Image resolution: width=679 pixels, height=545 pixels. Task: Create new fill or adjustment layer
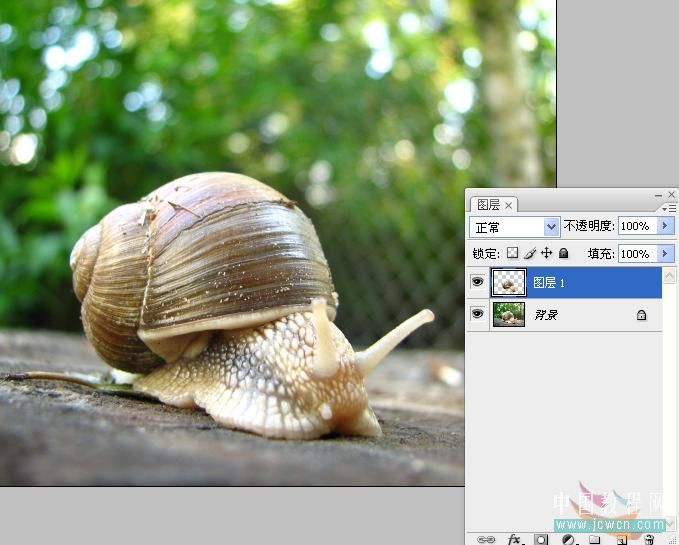[568, 539]
